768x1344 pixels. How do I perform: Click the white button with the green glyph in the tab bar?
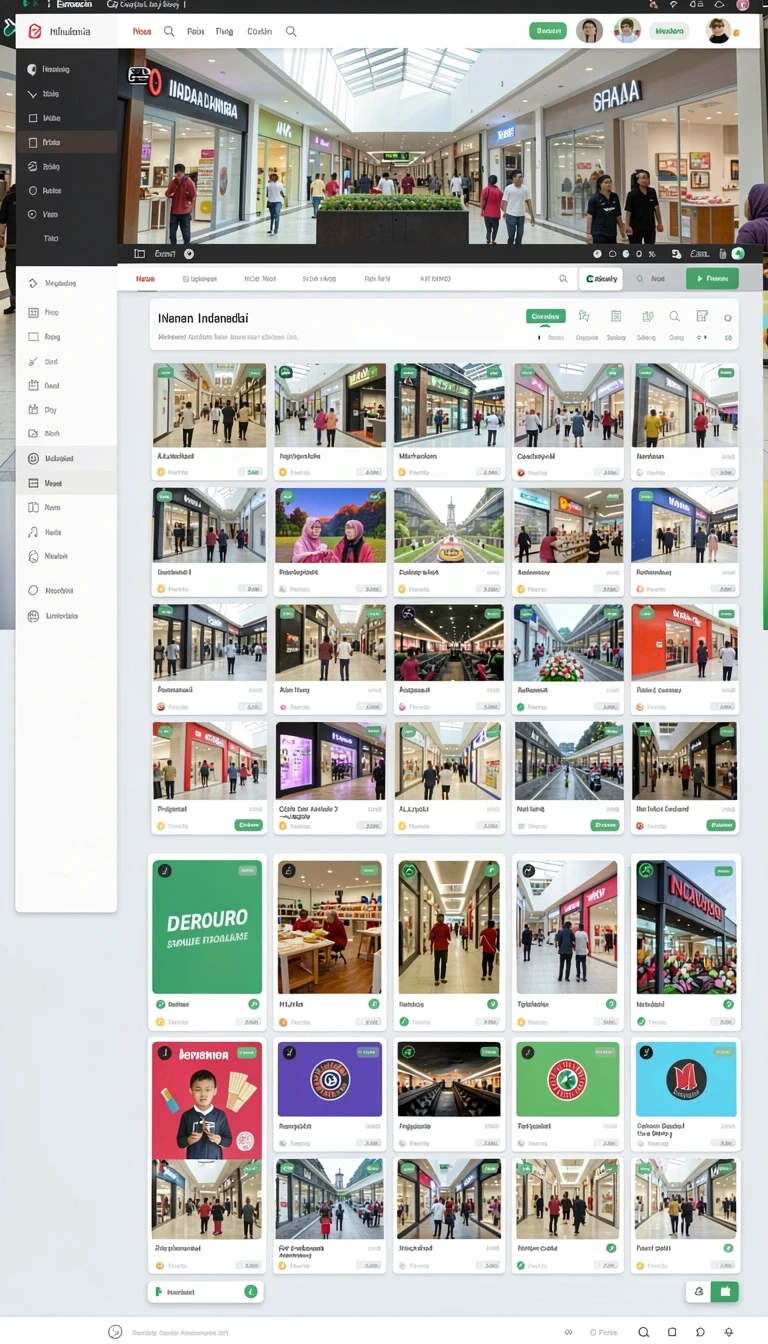(601, 279)
